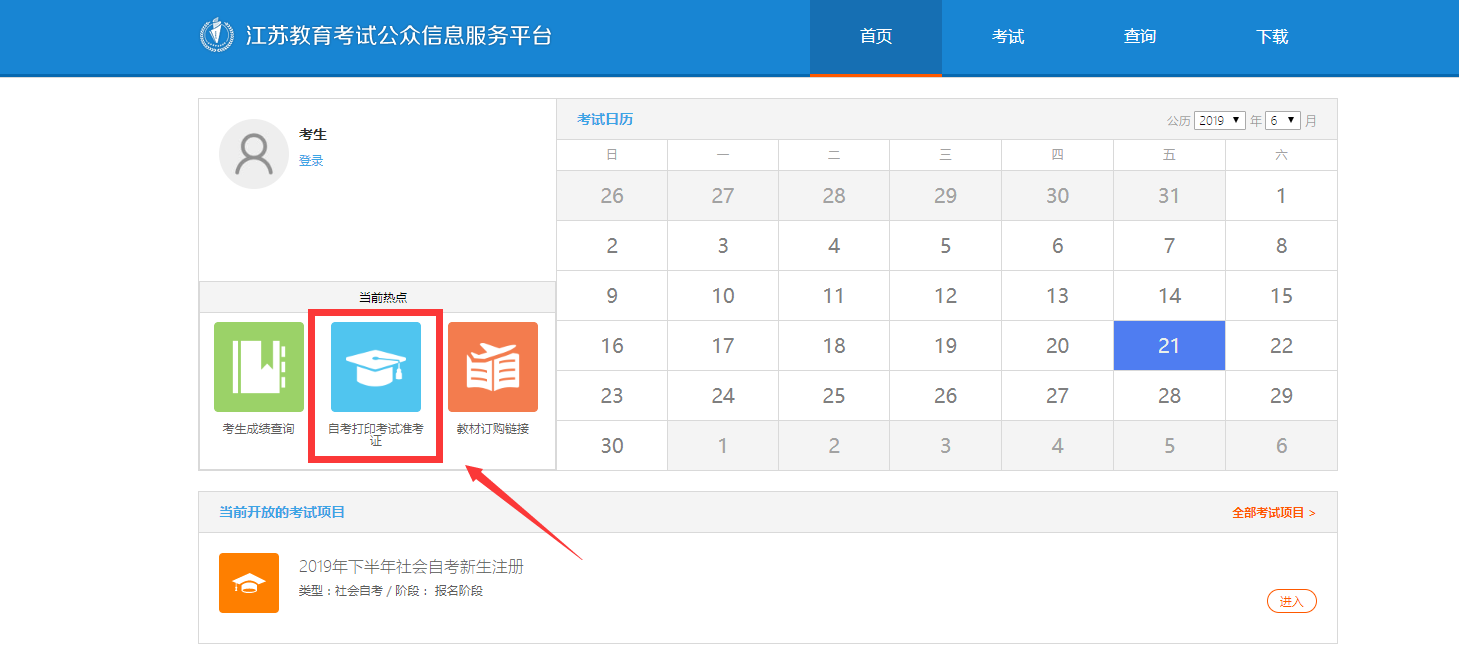Viewport: 1459px width, 649px height.
Task: Click the green 考生成绩查询 notebook icon
Action: pyautogui.click(x=259, y=367)
